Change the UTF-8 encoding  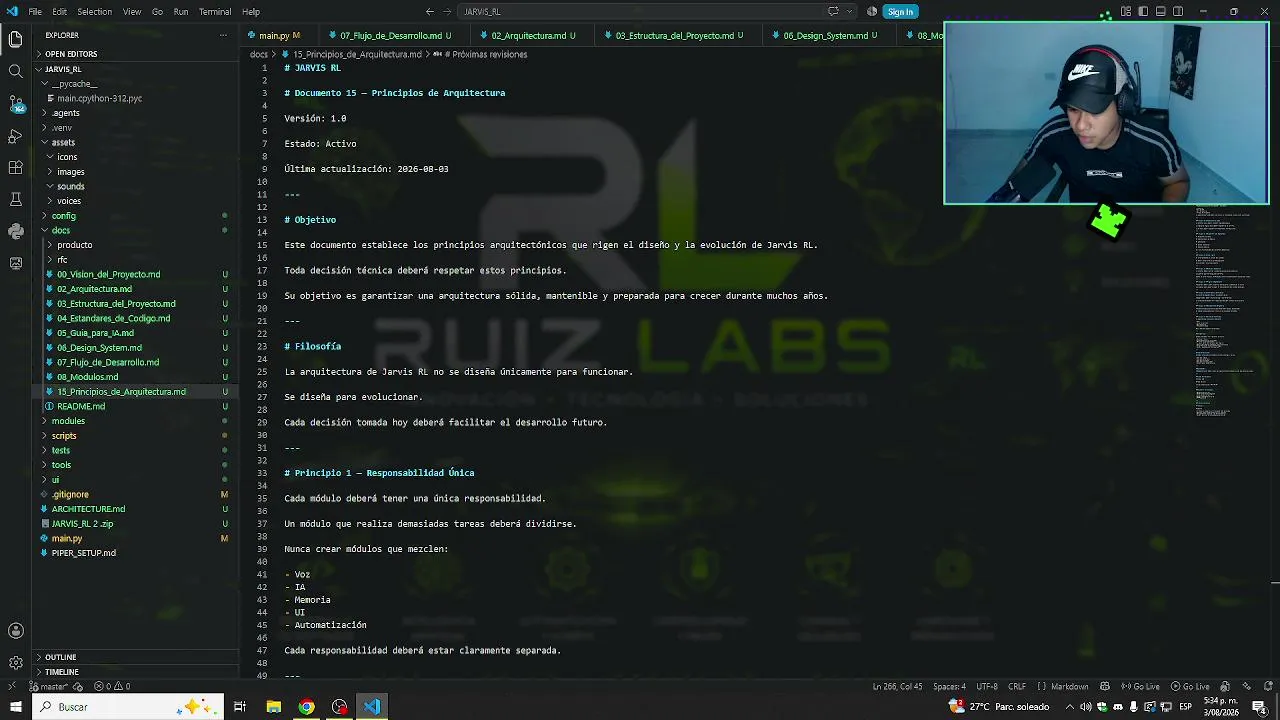point(986,687)
